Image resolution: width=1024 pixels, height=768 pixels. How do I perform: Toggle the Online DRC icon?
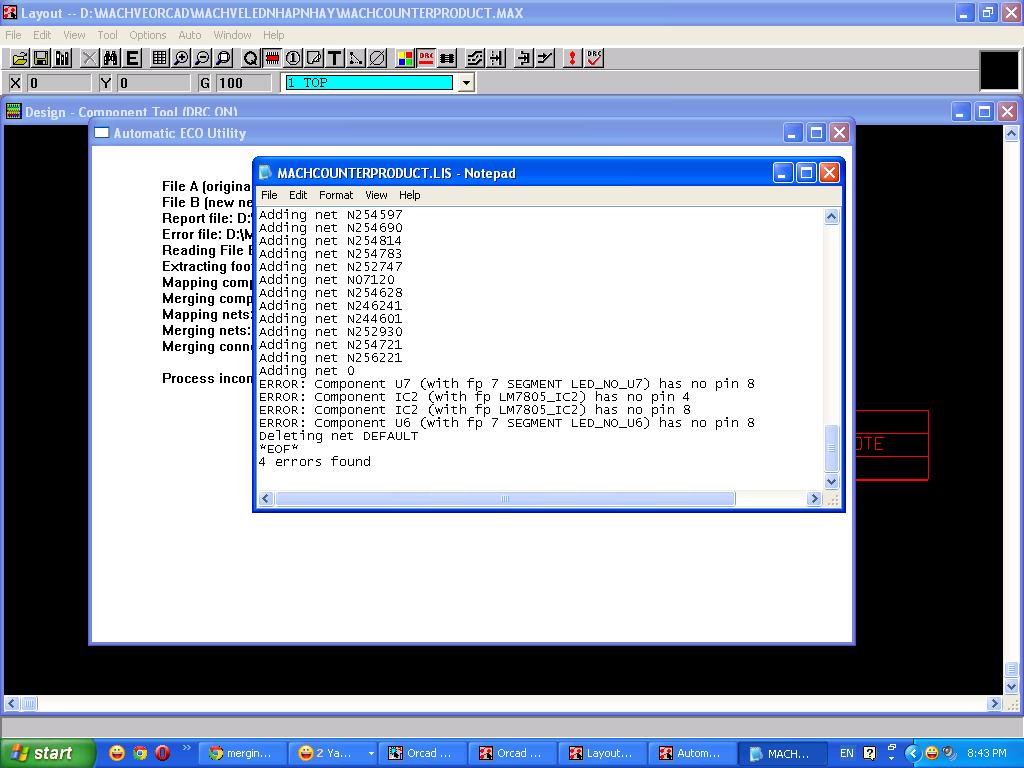(426, 59)
